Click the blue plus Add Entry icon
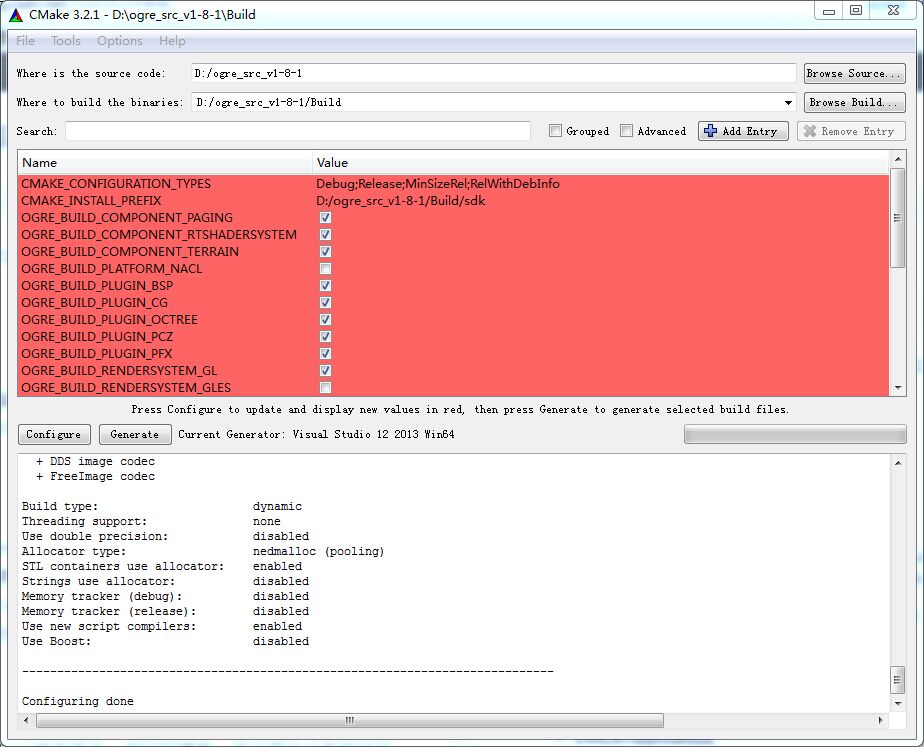Screen dimensions: 924x747 pos(710,131)
